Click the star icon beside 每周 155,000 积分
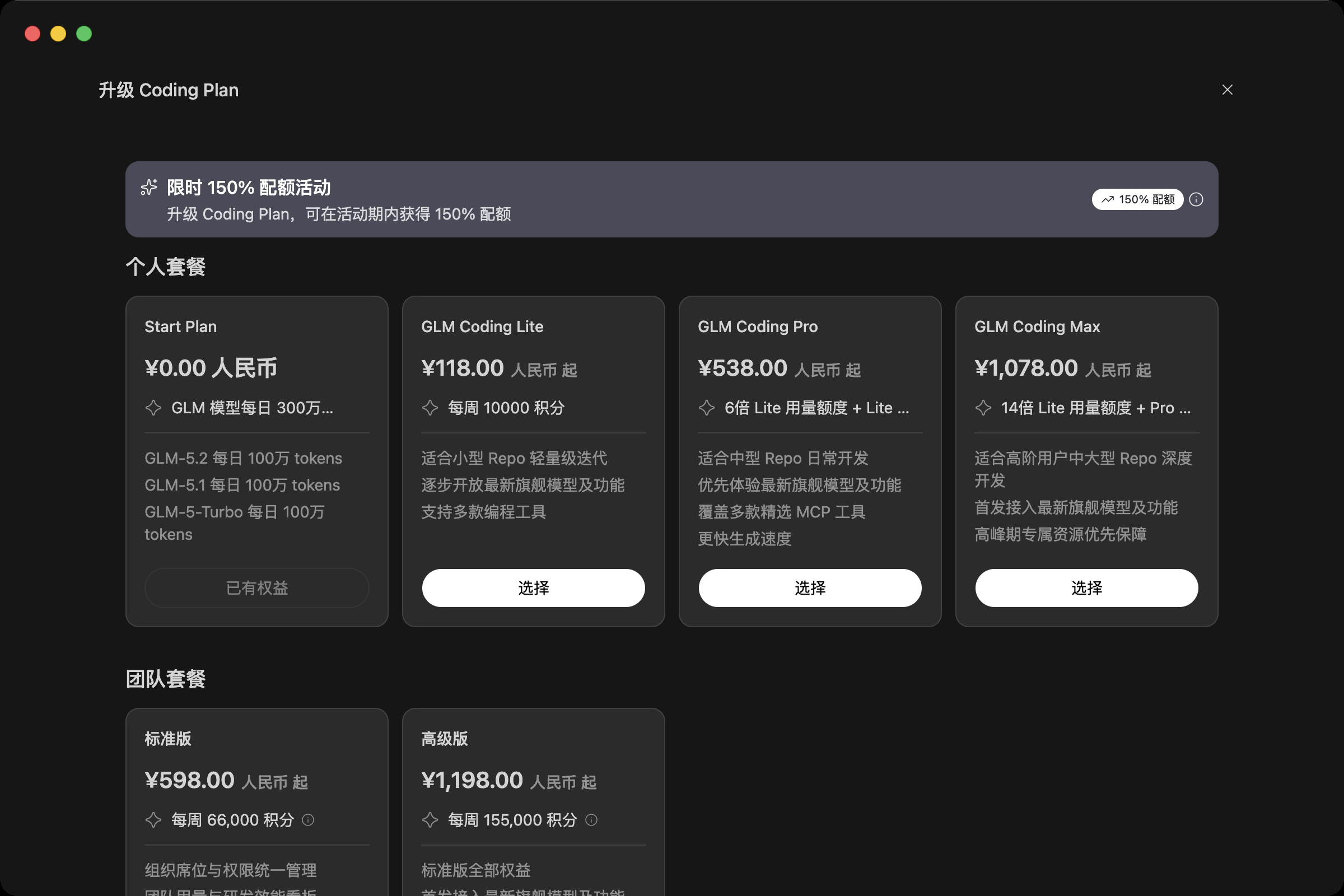This screenshot has width=1344, height=896. coord(430,820)
